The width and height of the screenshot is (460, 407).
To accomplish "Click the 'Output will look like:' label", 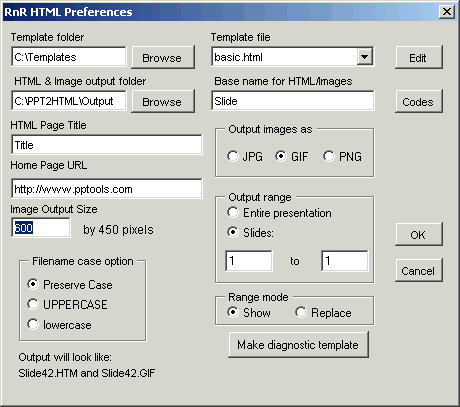I will 65,357.
